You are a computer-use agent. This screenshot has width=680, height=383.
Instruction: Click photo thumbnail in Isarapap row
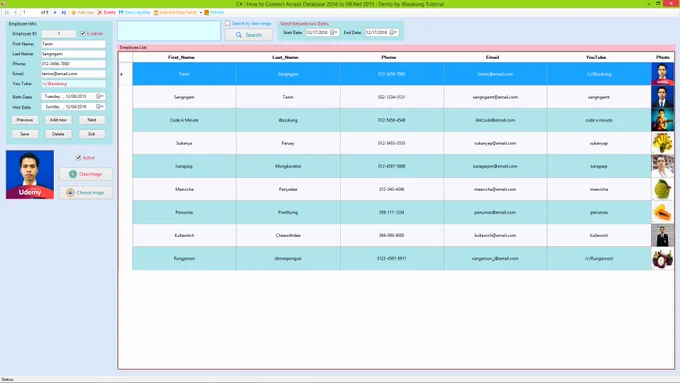point(663,166)
